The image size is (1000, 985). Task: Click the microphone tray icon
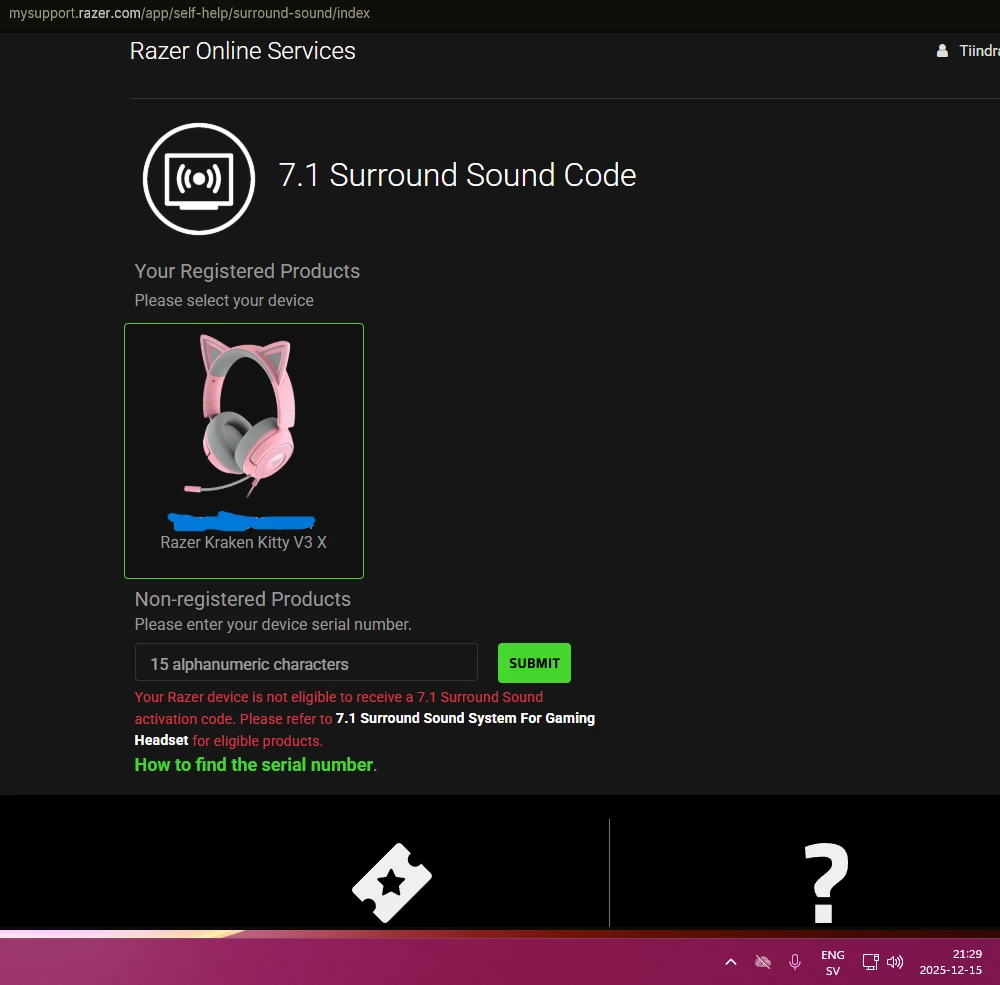[x=795, y=962]
